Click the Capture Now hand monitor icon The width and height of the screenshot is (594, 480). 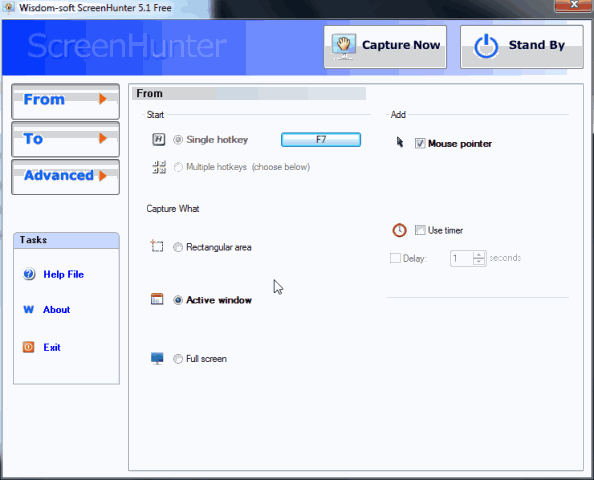[x=344, y=47]
